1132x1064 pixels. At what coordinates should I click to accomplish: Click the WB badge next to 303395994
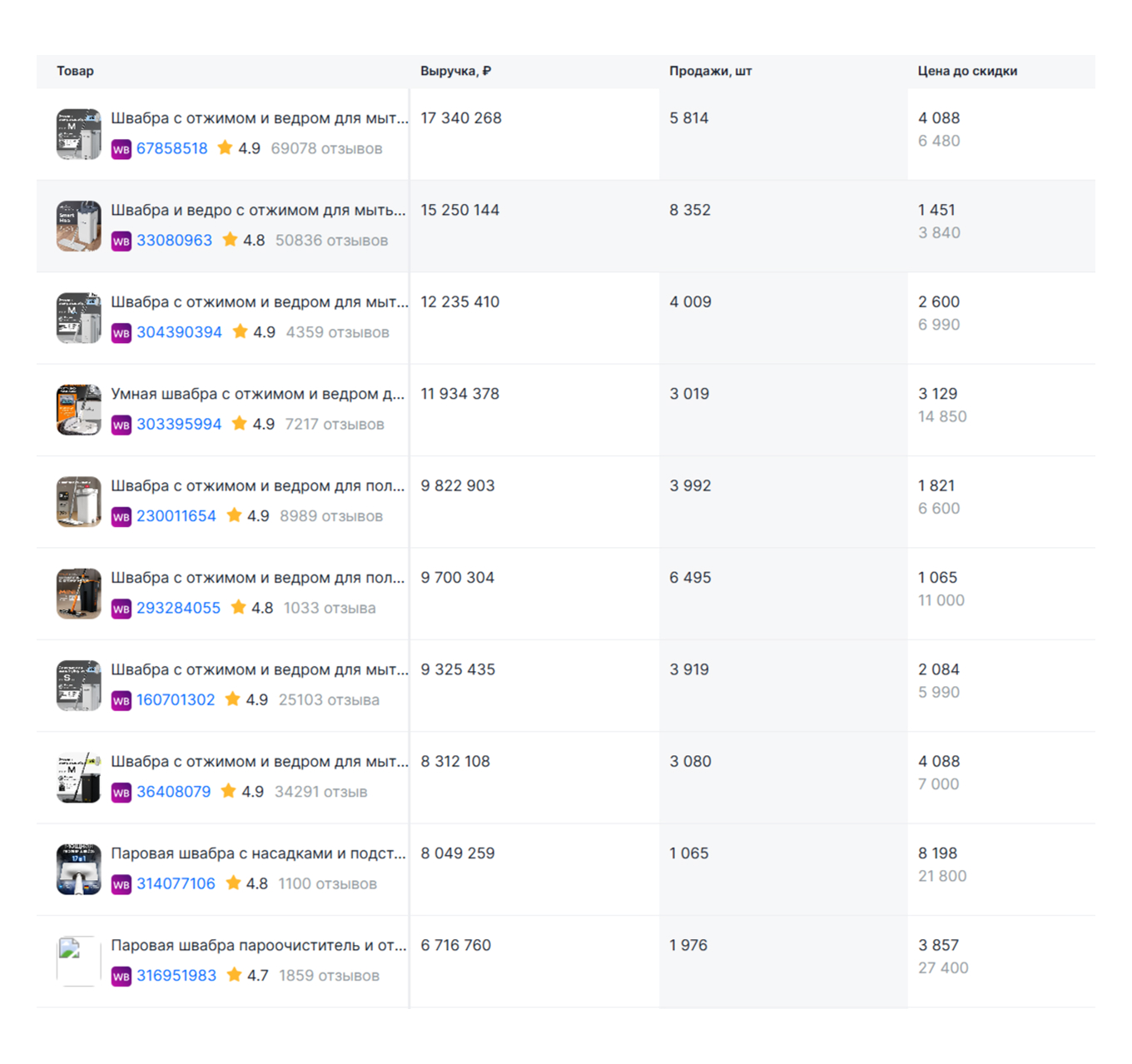(122, 425)
